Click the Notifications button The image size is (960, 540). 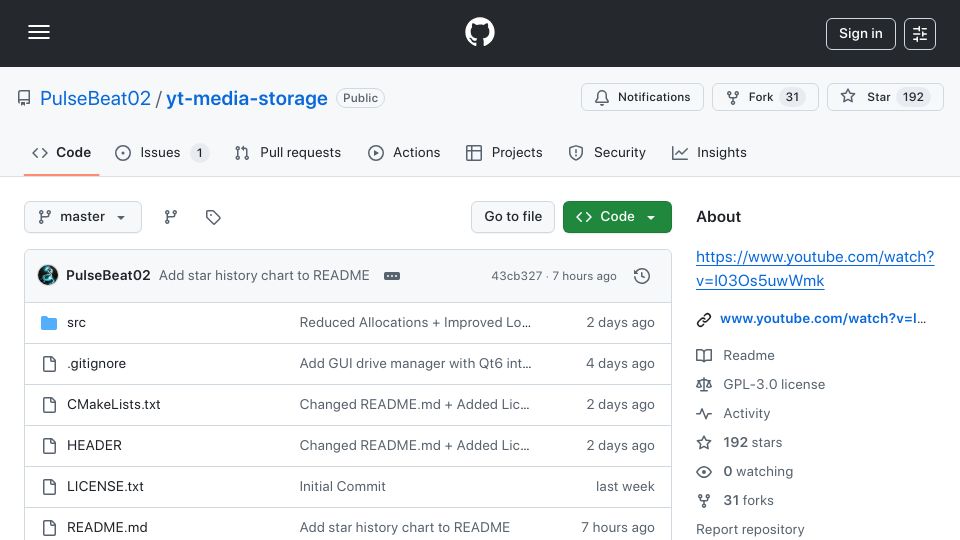[x=642, y=97]
